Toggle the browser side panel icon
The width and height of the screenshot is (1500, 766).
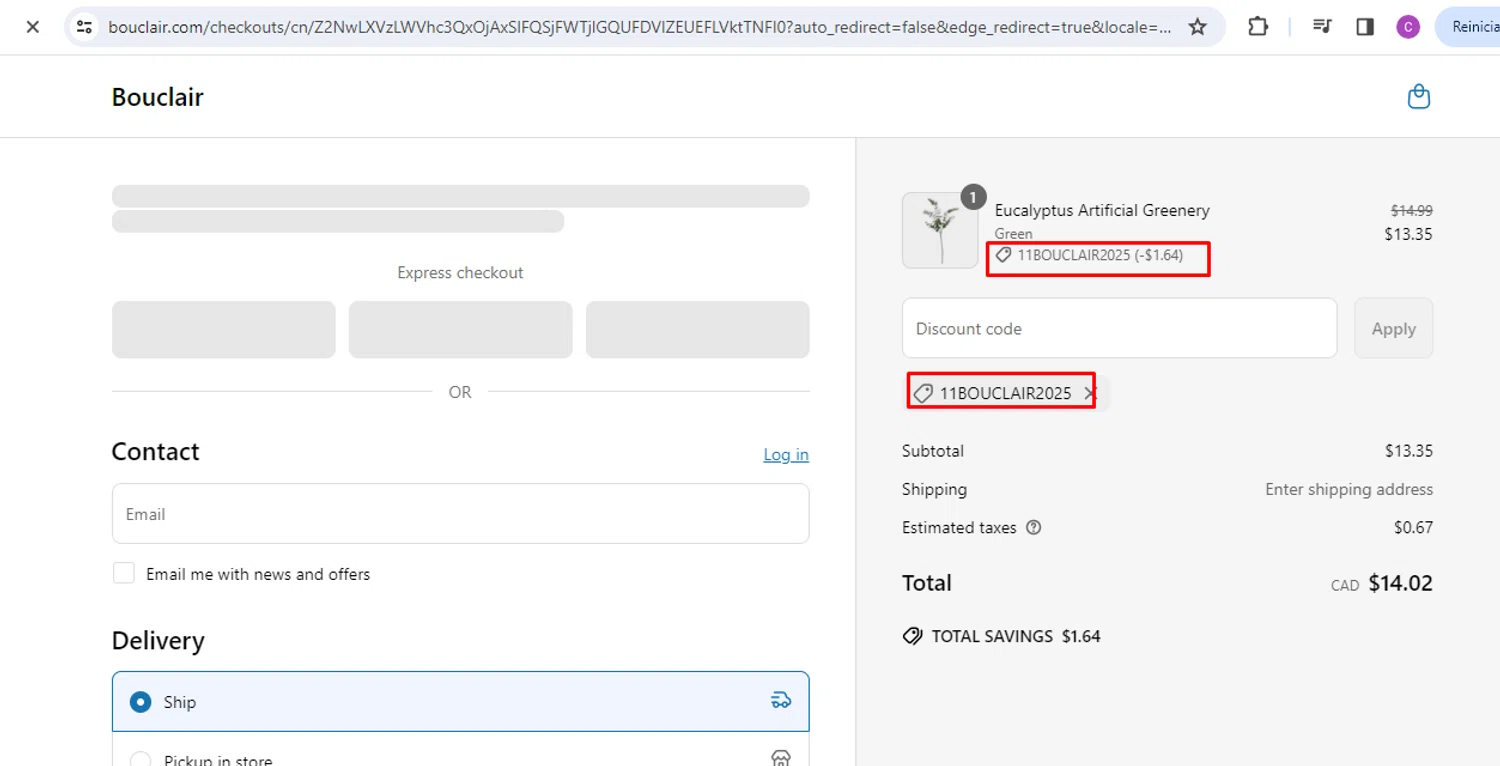coord(1365,27)
